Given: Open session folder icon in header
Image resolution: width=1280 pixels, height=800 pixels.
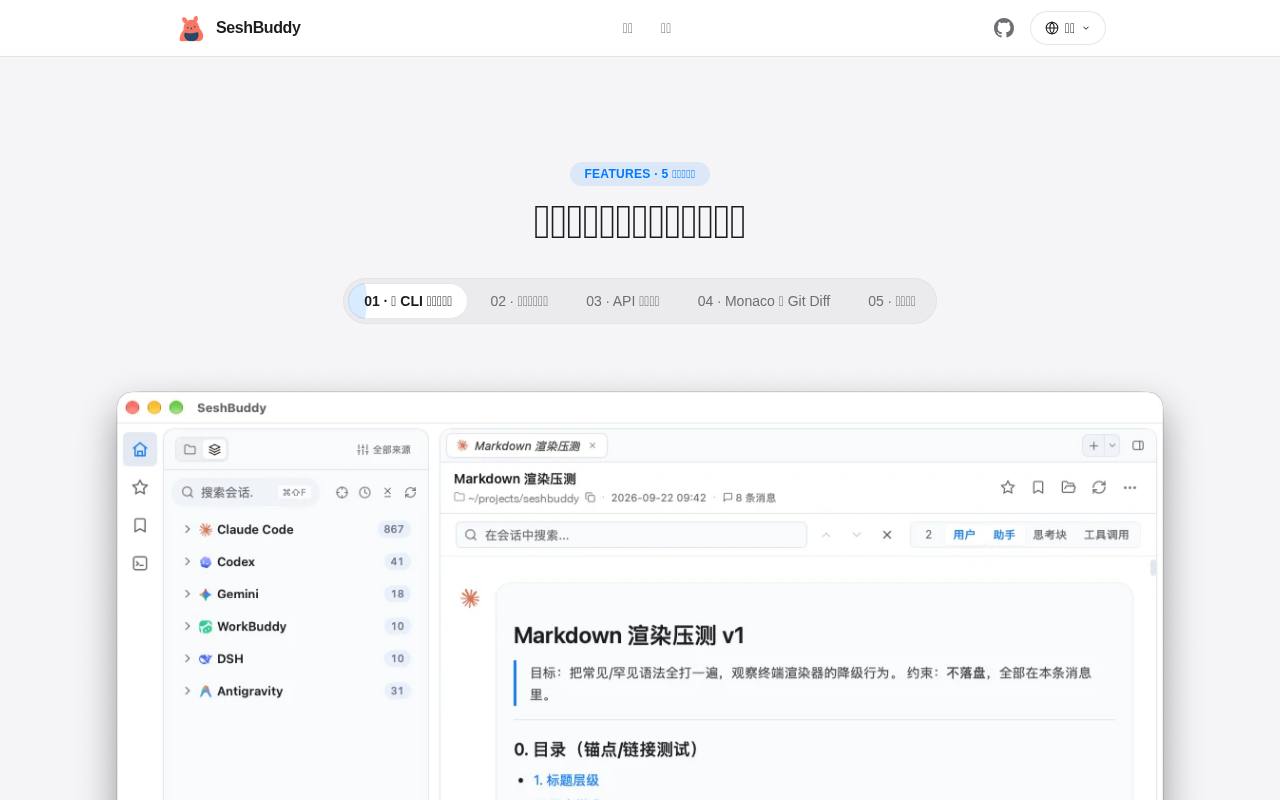Looking at the screenshot, I should tap(1069, 487).
